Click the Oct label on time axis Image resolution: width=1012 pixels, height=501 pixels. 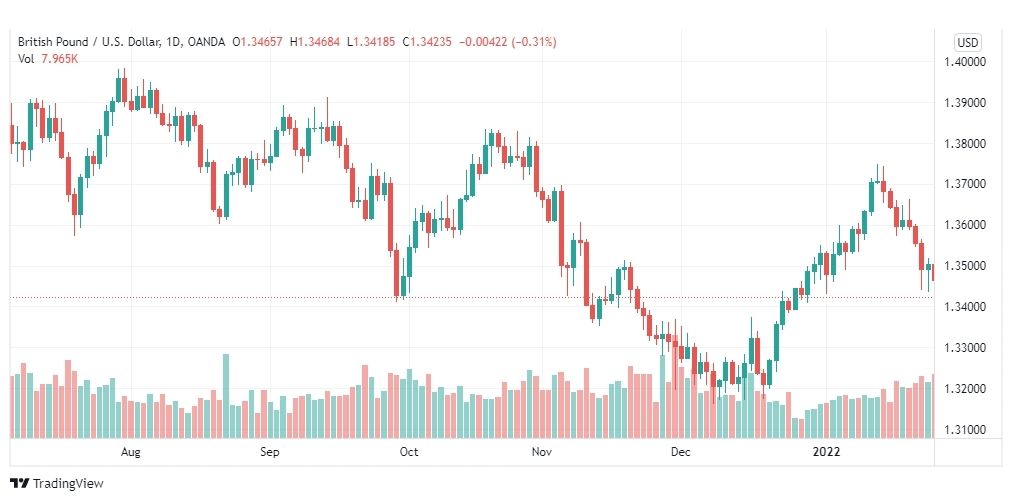pos(409,452)
